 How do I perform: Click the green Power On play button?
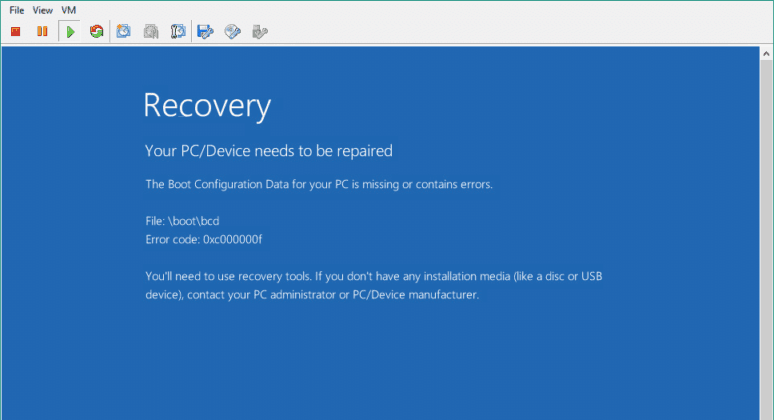pyautogui.click(x=70, y=32)
